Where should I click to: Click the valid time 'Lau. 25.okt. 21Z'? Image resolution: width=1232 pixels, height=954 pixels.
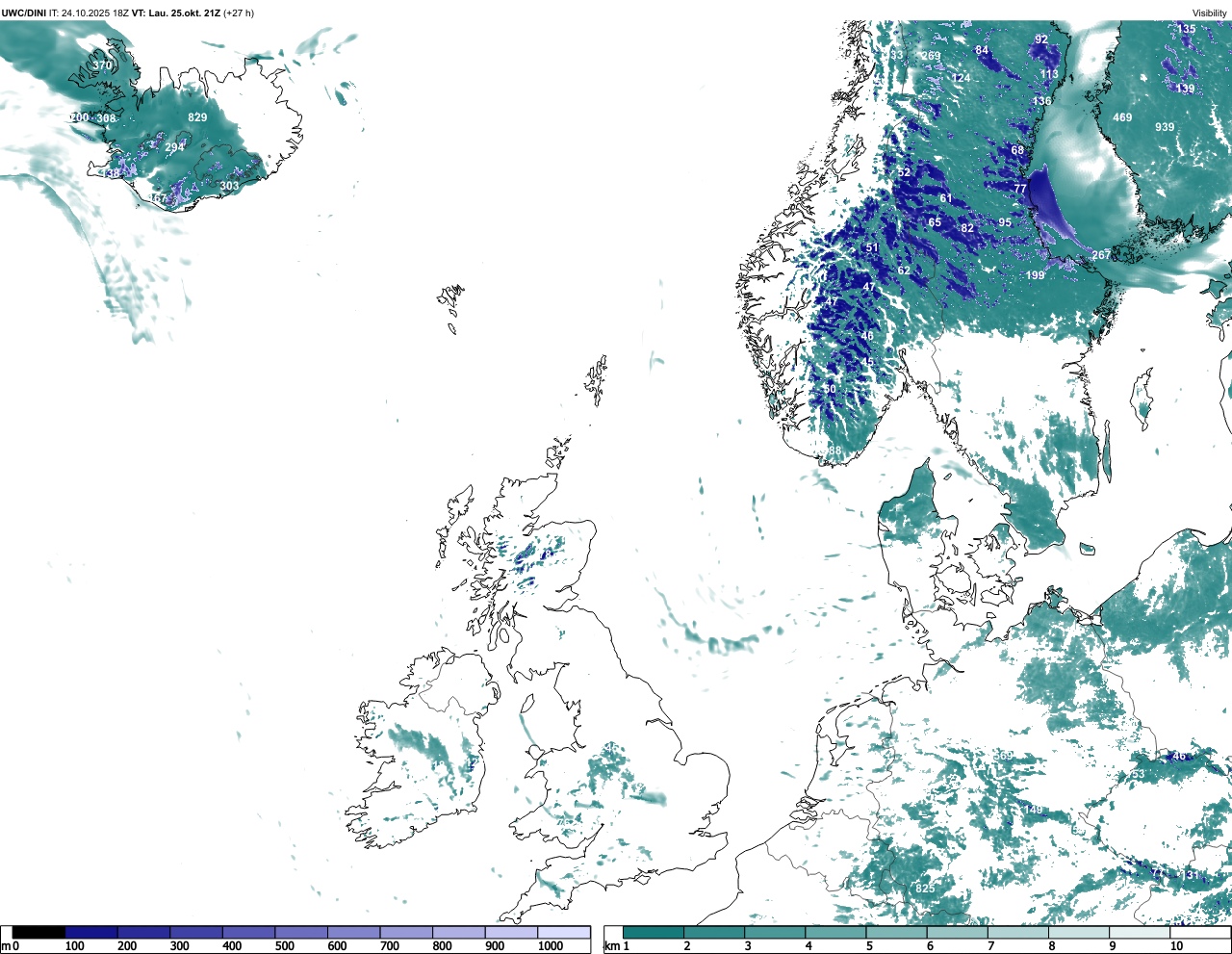tap(184, 13)
